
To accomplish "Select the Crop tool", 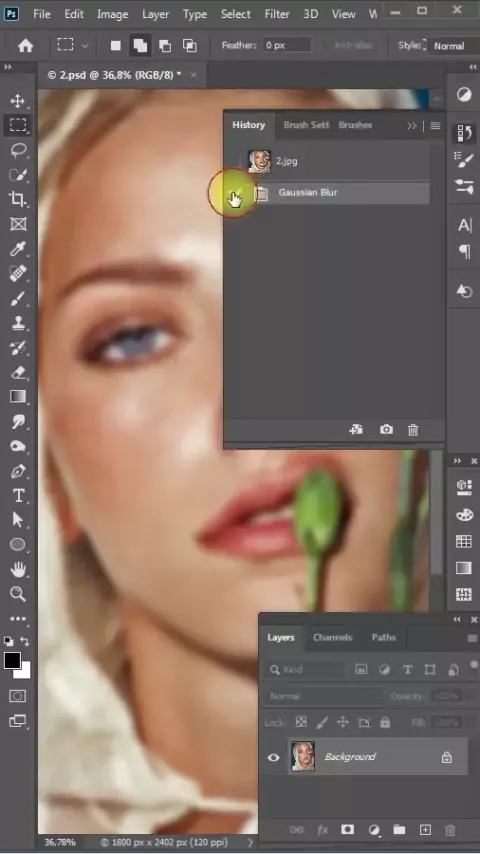I will [x=17, y=199].
